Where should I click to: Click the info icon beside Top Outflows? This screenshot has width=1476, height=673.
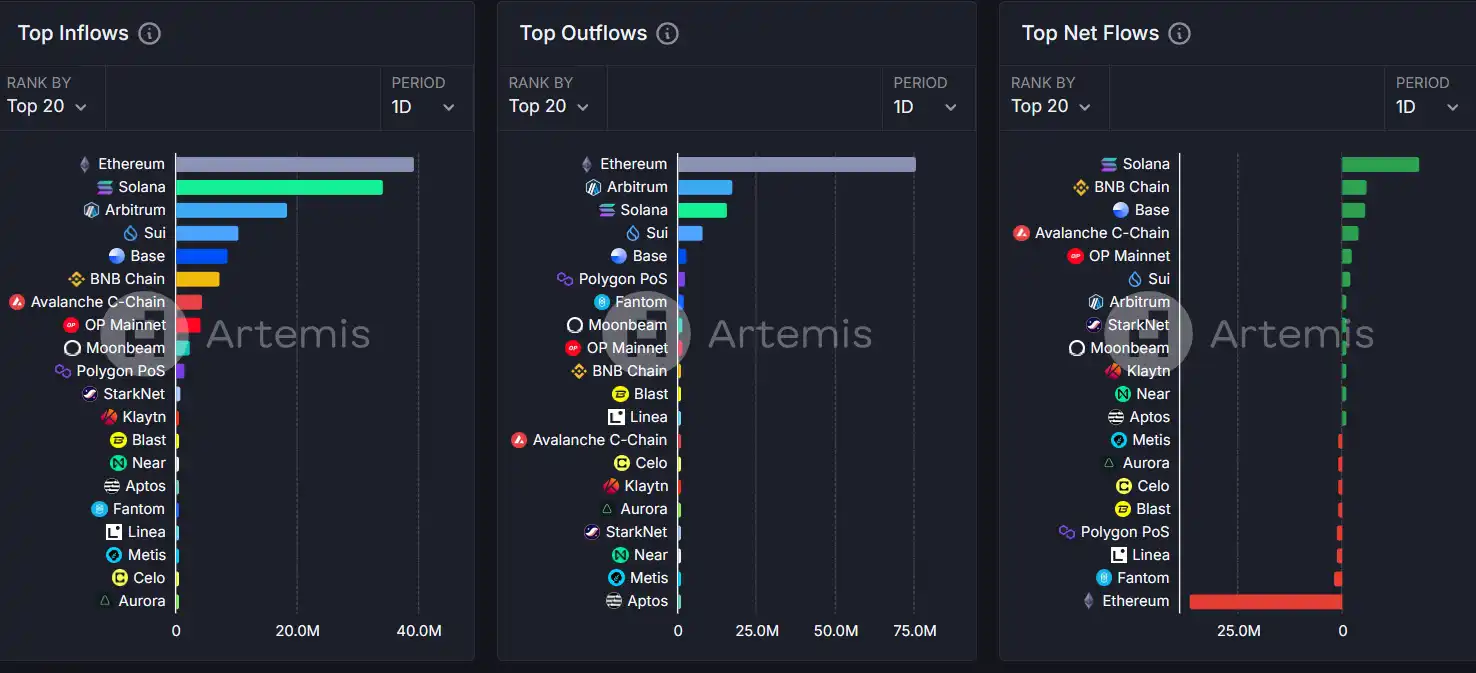coord(667,33)
